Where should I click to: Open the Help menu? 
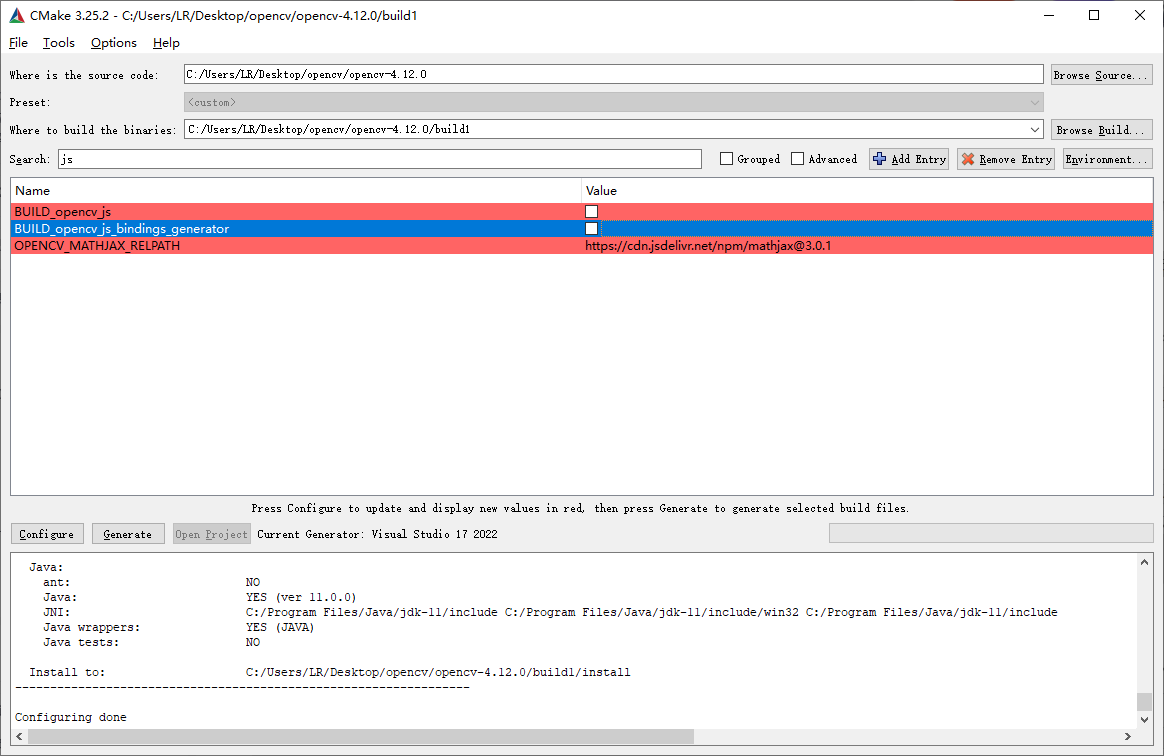tap(166, 43)
